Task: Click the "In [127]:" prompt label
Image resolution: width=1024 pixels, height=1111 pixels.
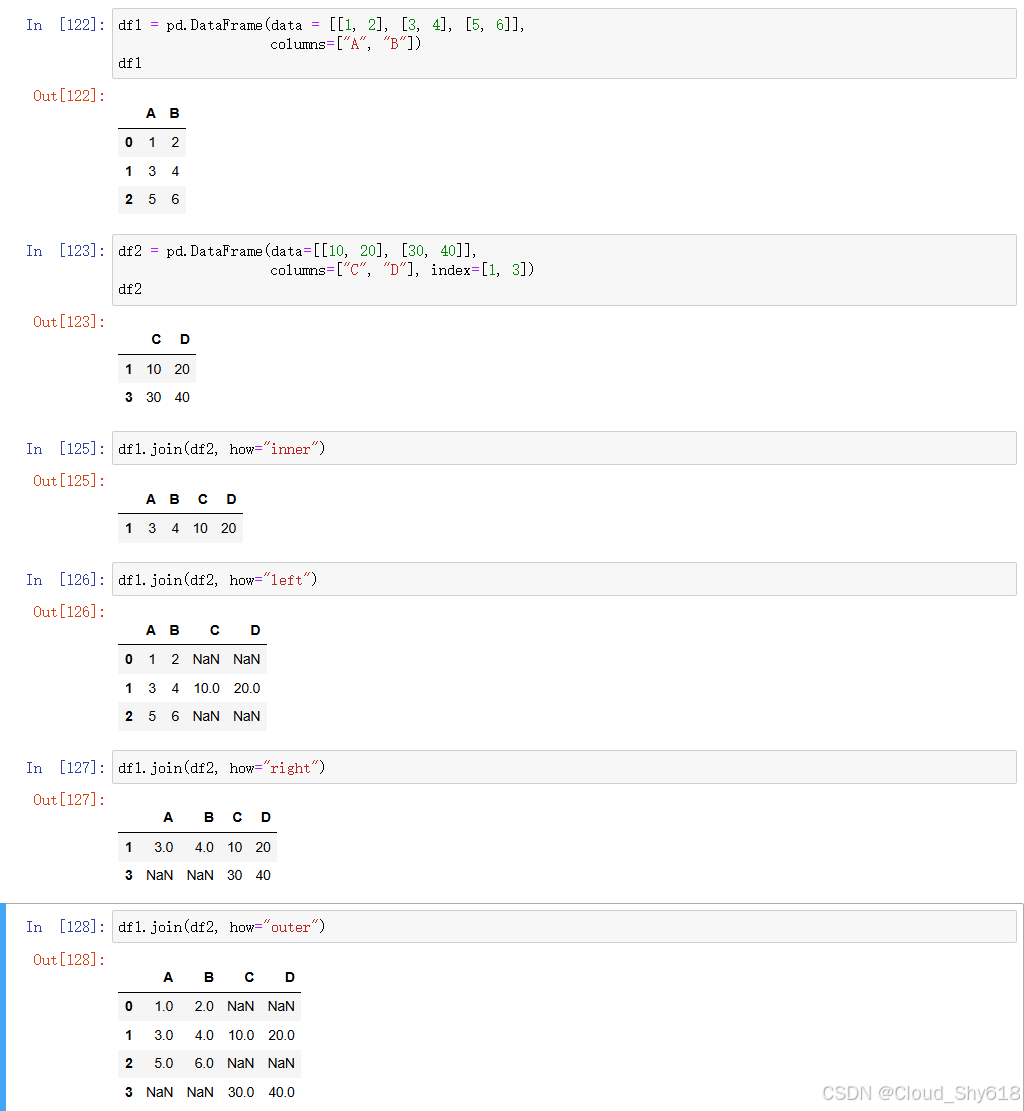Action: point(65,767)
